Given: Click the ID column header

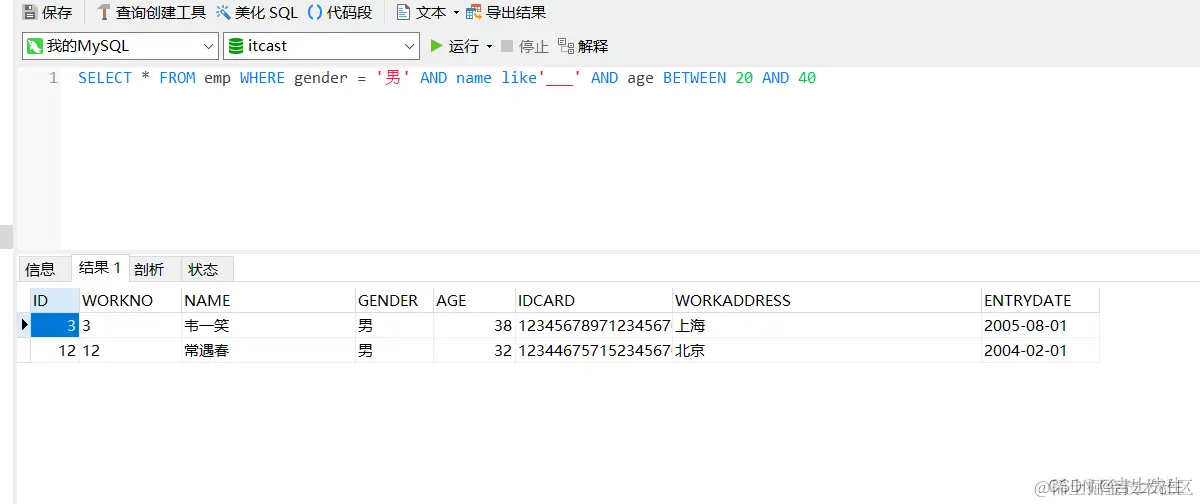Looking at the screenshot, I should [x=55, y=300].
